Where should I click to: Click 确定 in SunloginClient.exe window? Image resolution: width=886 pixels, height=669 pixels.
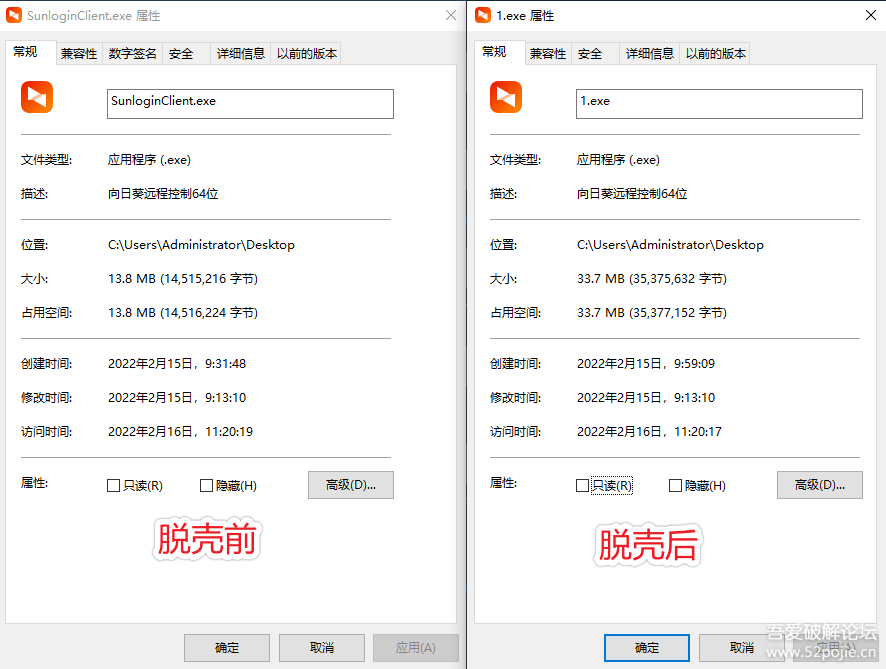pyautogui.click(x=227, y=648)
